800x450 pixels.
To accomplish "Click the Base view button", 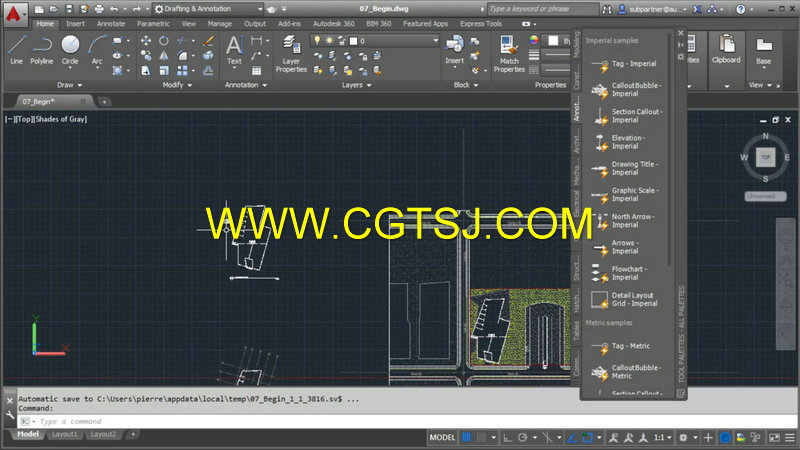I will (763, 51).
